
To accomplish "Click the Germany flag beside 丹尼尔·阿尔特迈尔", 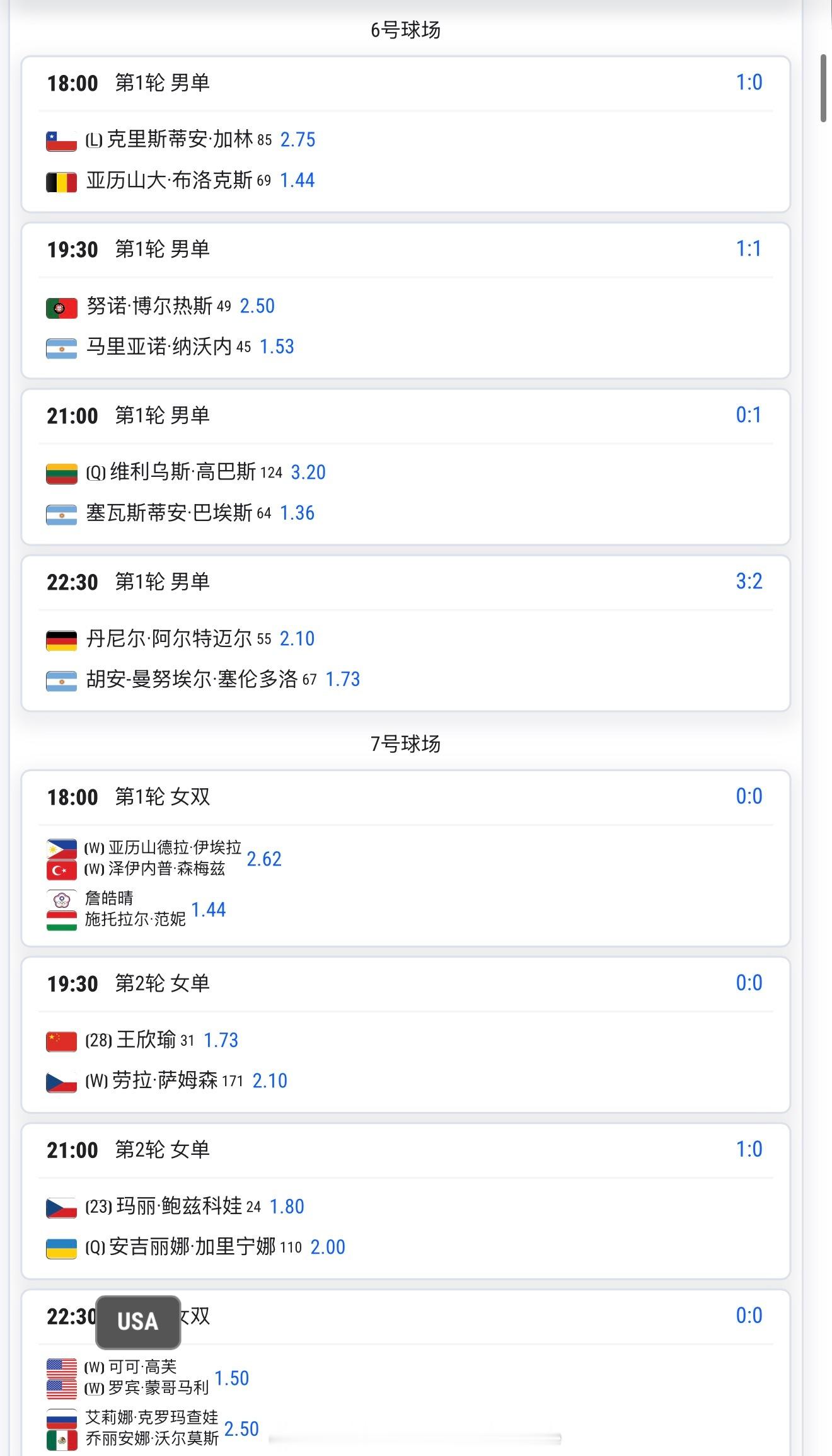I will pyautogui.click(x=61, y=640).
